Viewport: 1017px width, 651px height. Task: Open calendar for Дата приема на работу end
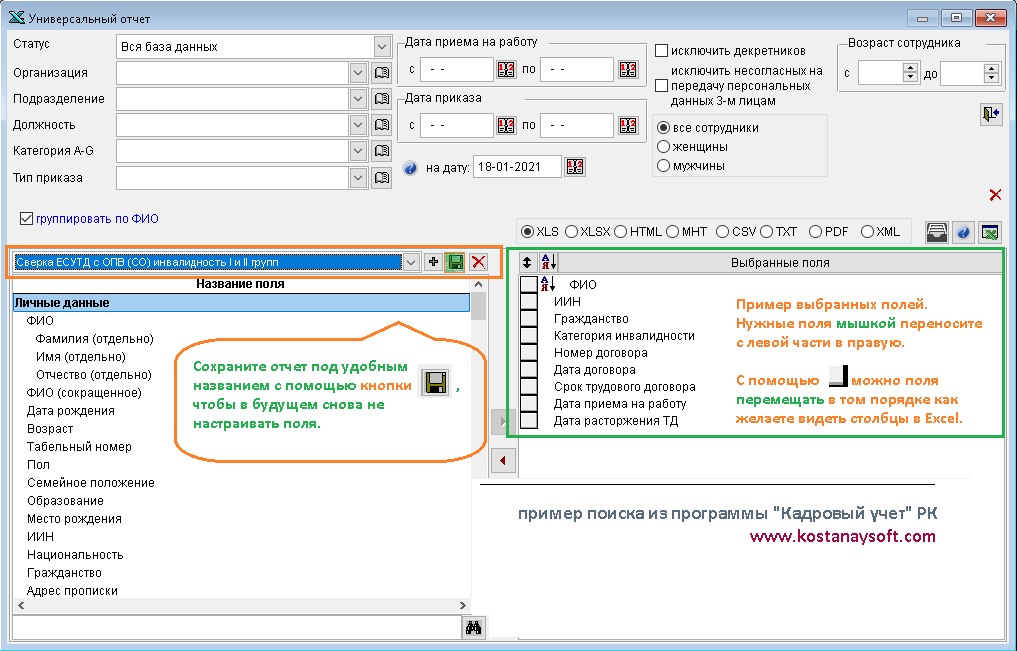coord(628,69)
